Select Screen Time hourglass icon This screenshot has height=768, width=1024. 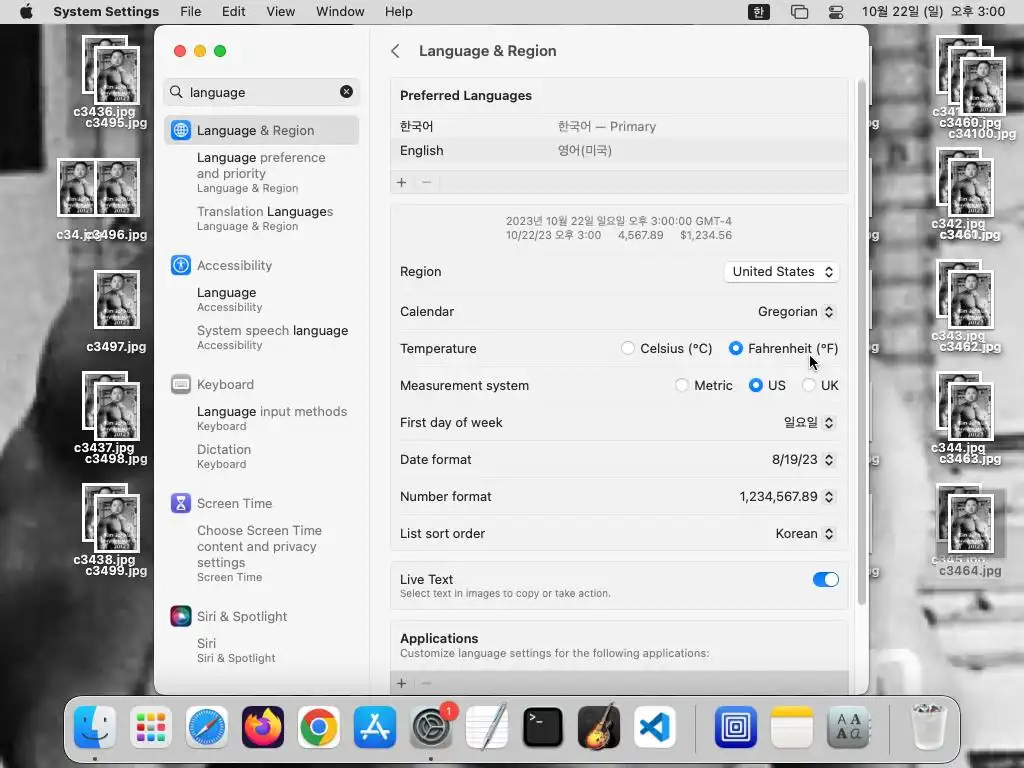click(x=181, y=503)
